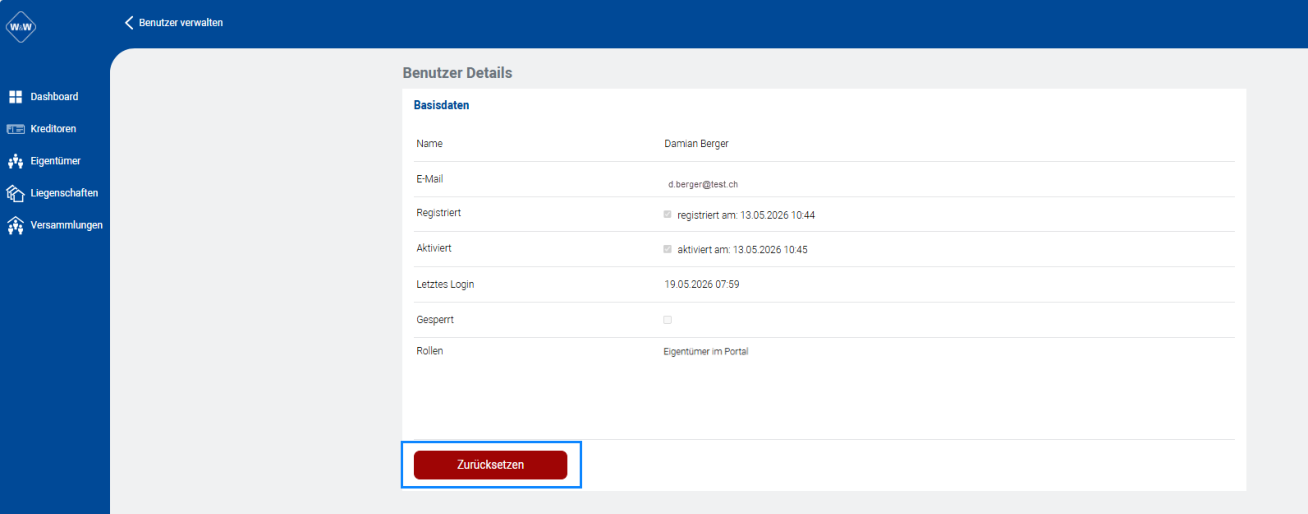Click the Benutzer Details page title
1308x514 pixels.
(x=457, y=73)
